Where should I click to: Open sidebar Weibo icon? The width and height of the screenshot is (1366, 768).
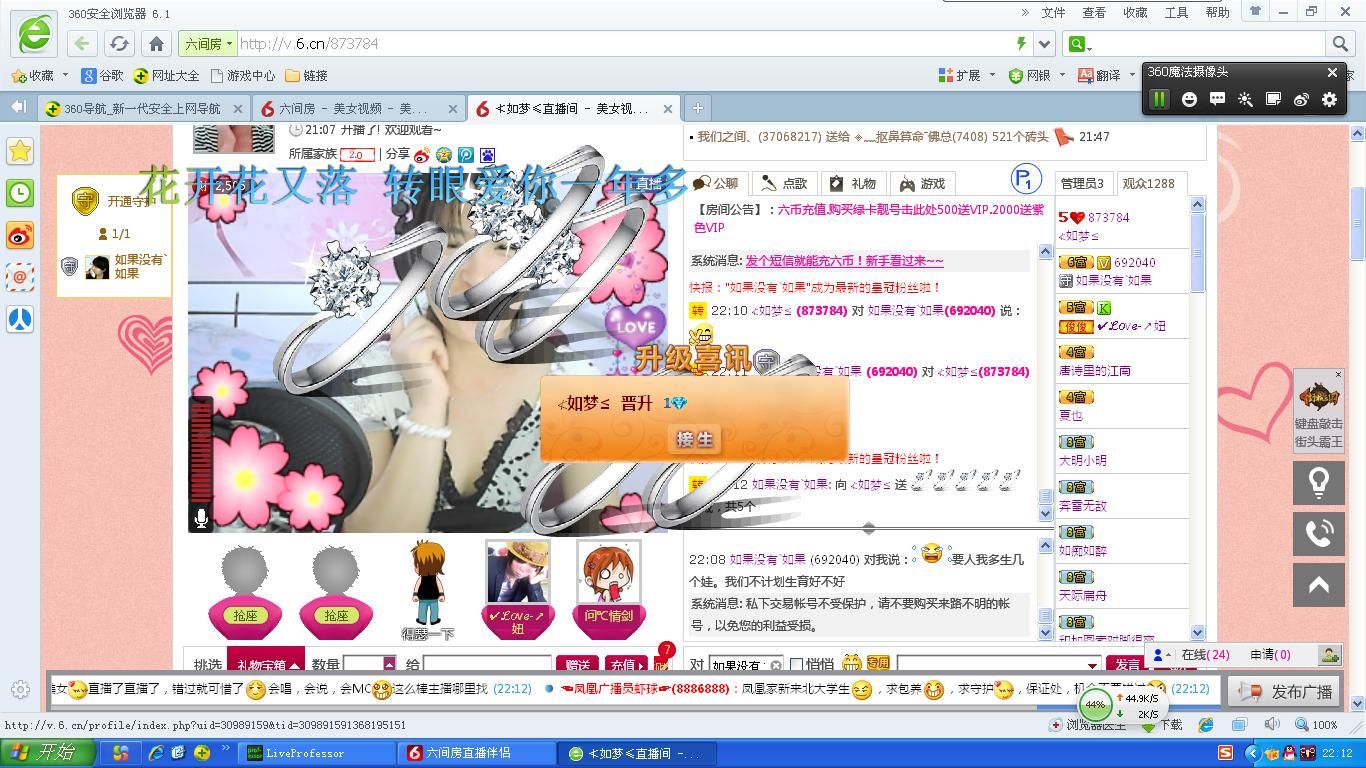point(20,235)
